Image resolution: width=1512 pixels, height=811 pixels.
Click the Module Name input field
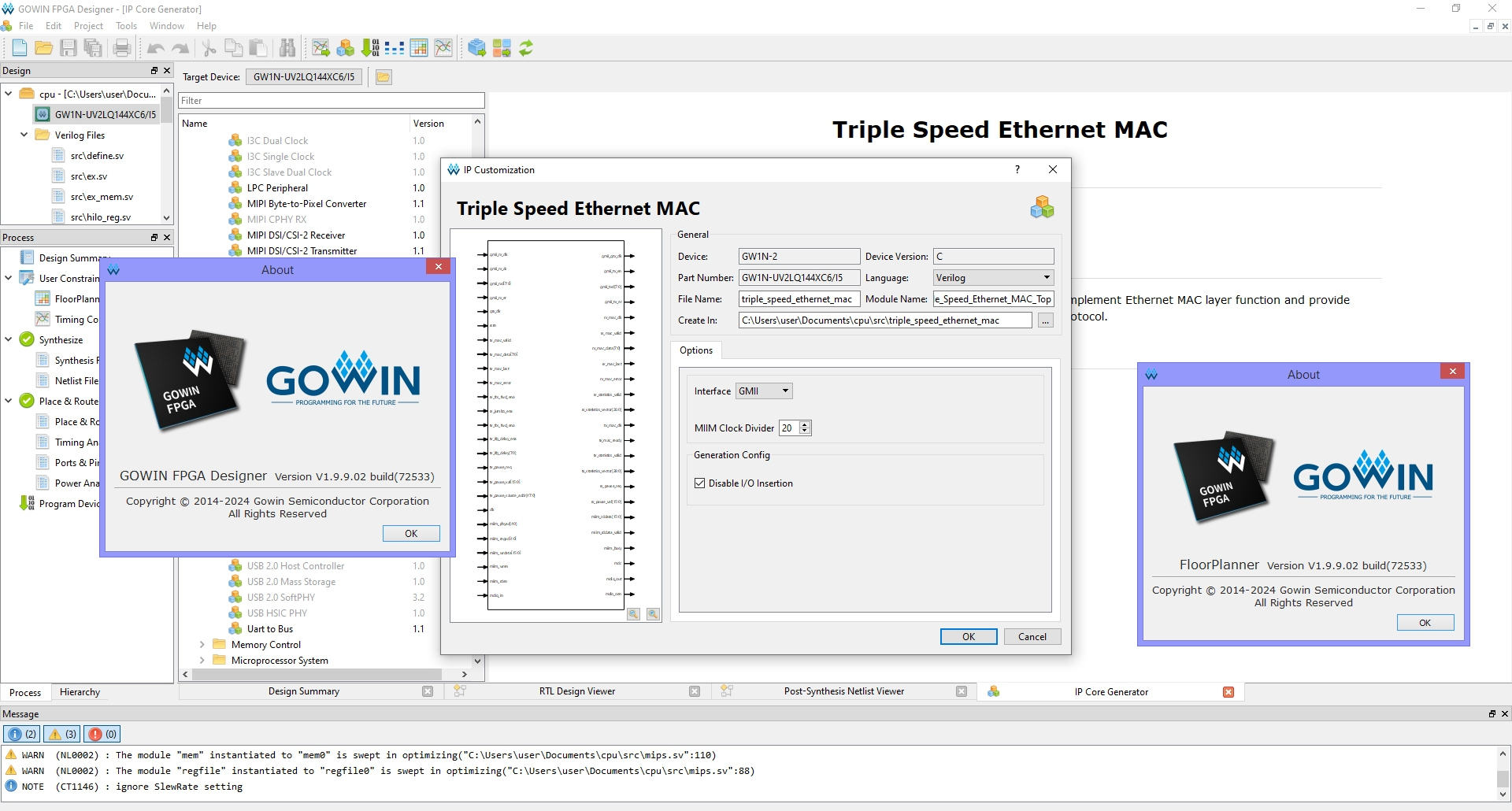[993, 299]
